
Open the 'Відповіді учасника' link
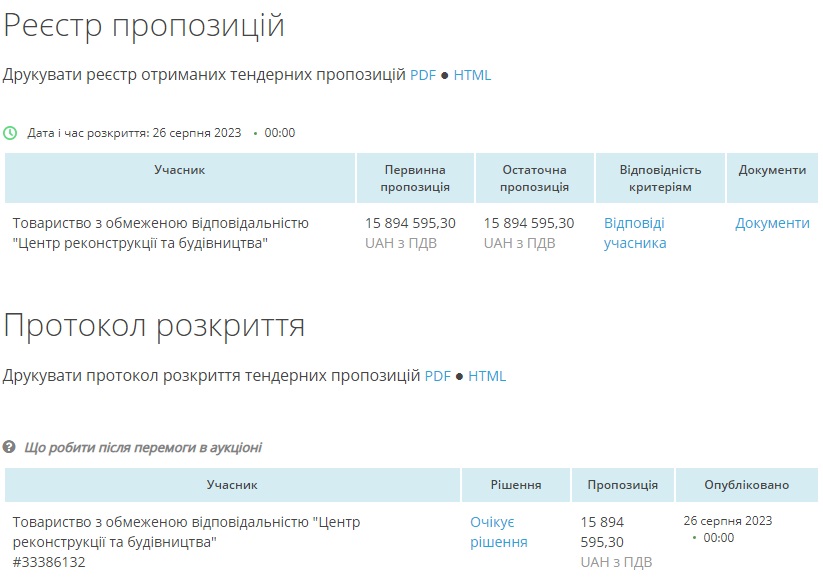tap(635, 233)
